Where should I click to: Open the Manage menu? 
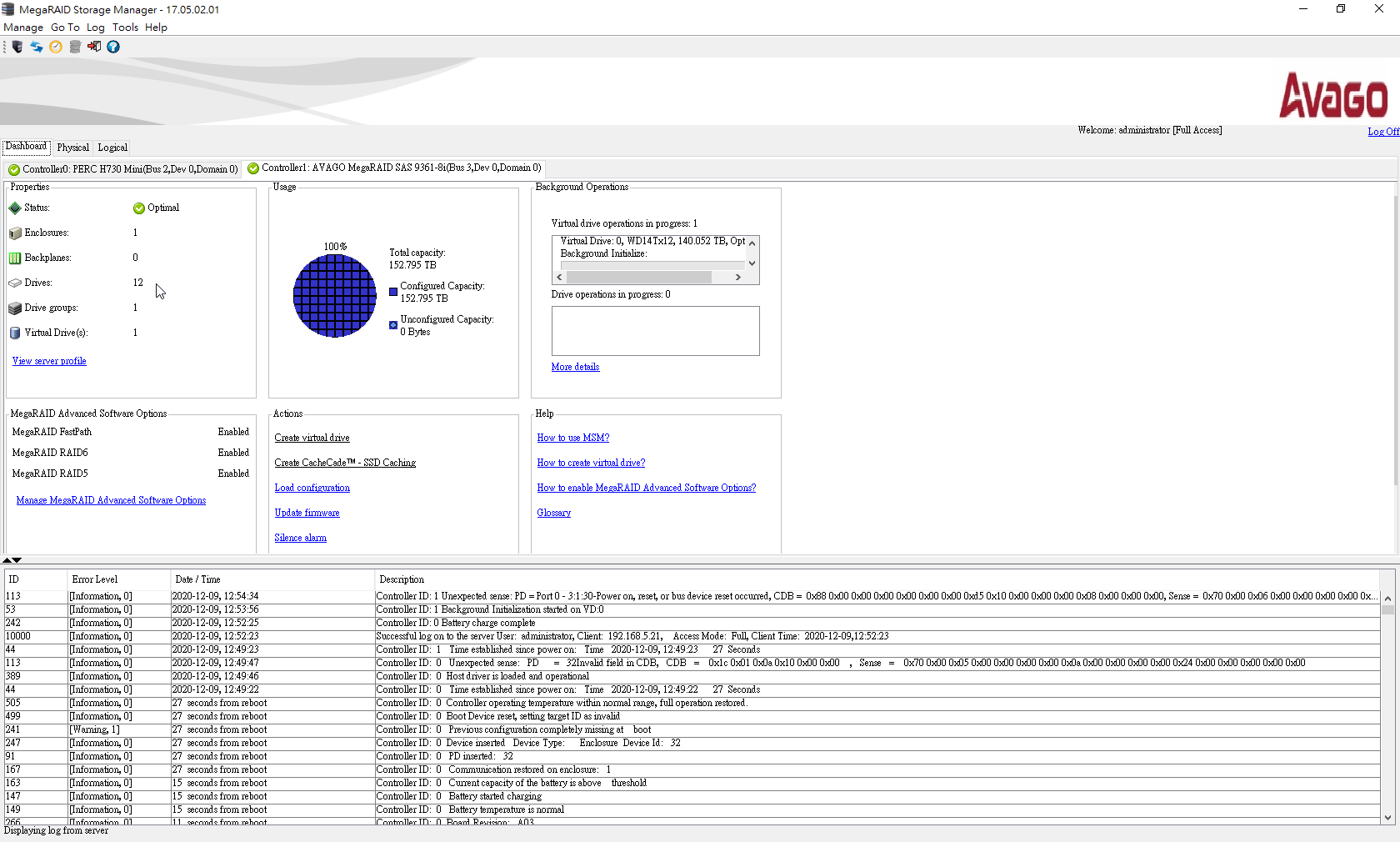(23, 28)
